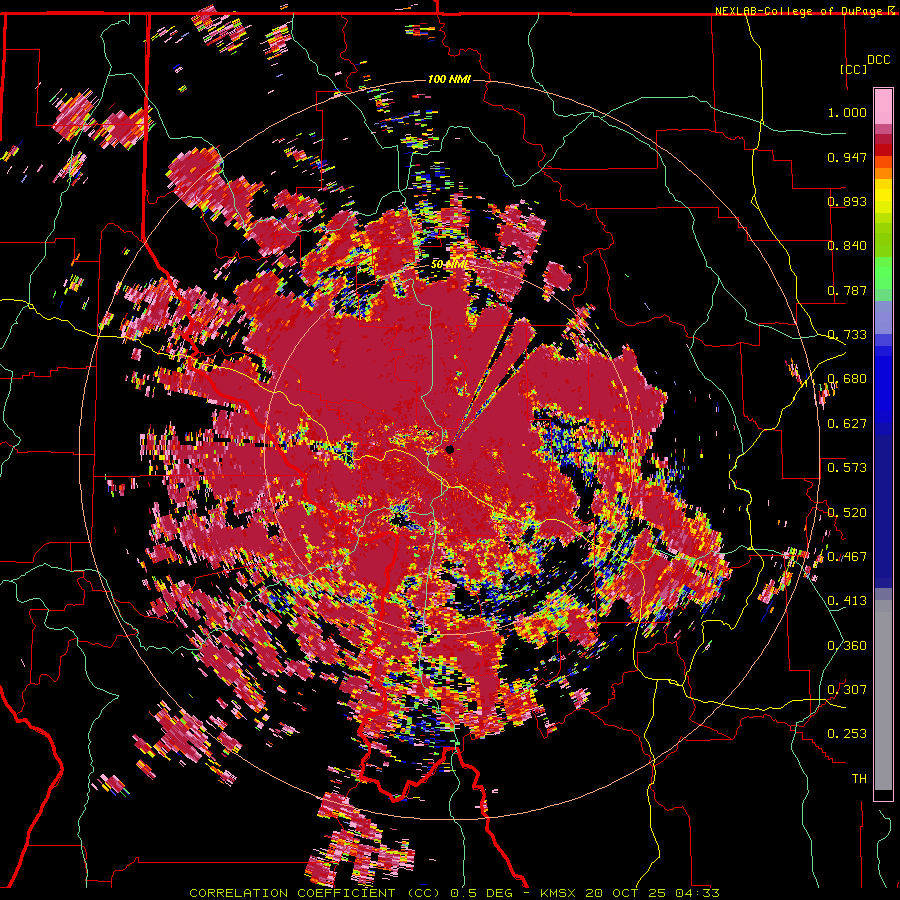Screen dimensions: 900x900
Task: Click the [CC] legend heading
Action: pos(853,69)
